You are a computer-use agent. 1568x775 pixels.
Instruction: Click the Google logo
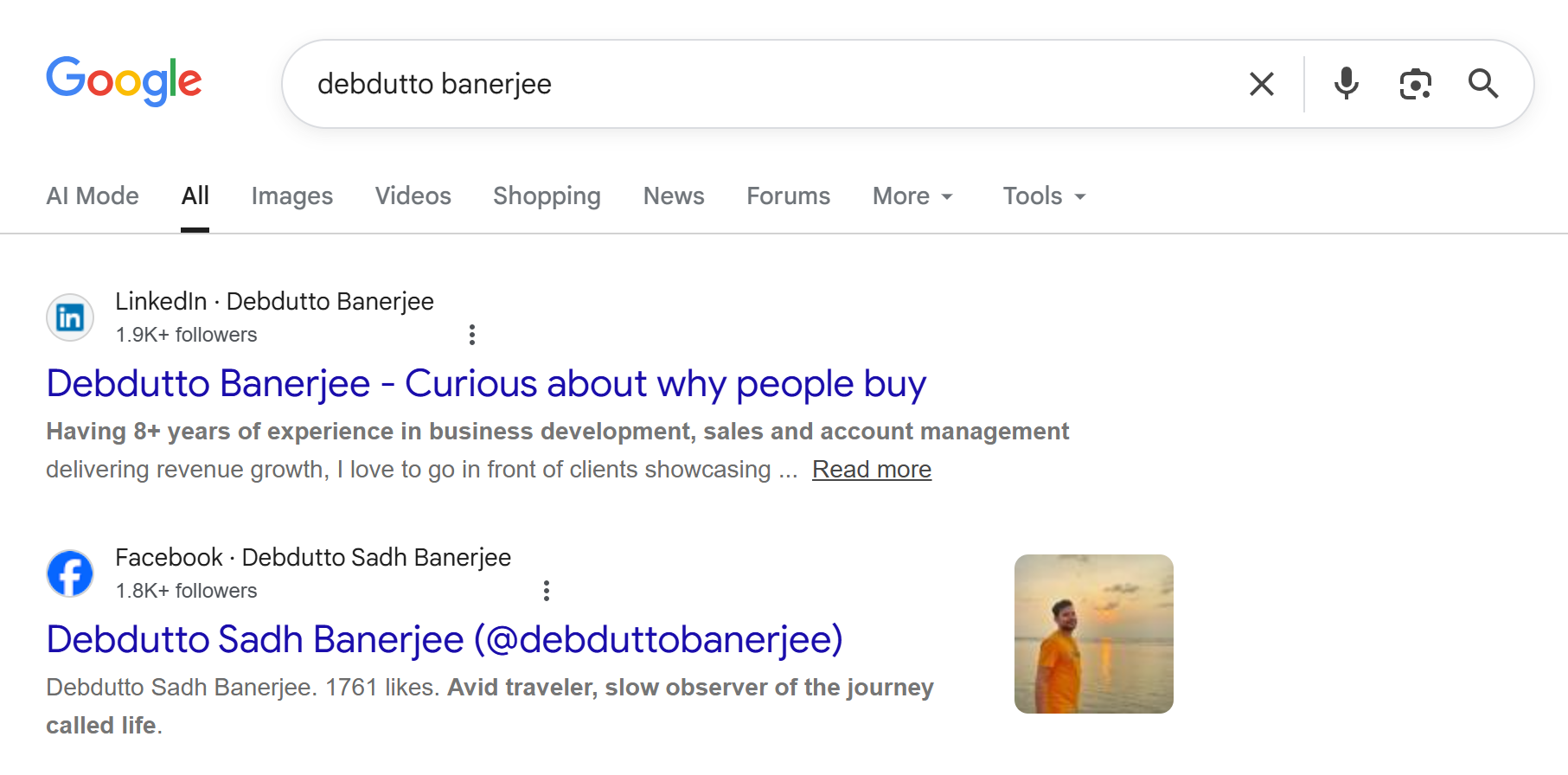124,81
